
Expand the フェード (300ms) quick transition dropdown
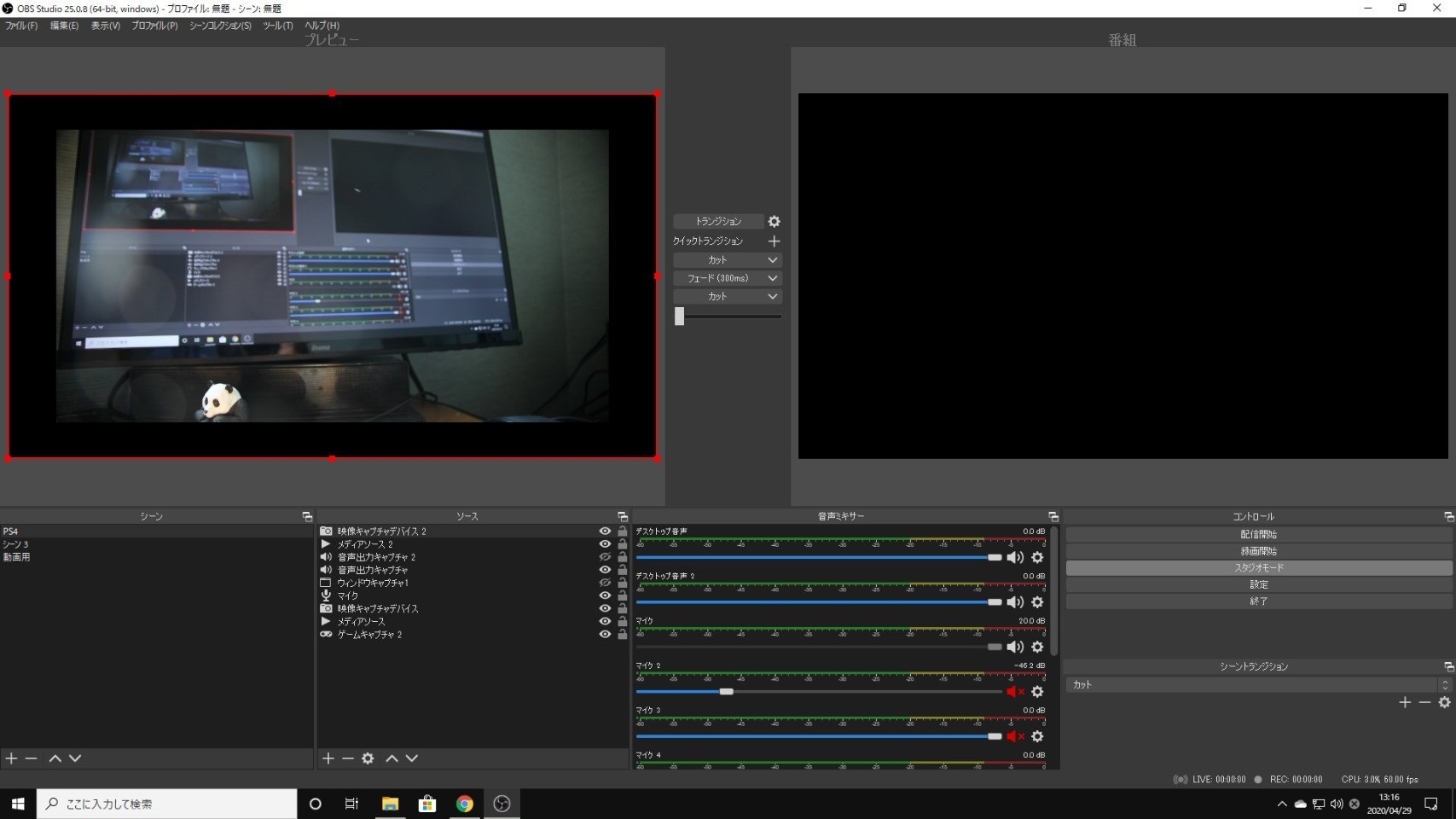tap(772, 278)
